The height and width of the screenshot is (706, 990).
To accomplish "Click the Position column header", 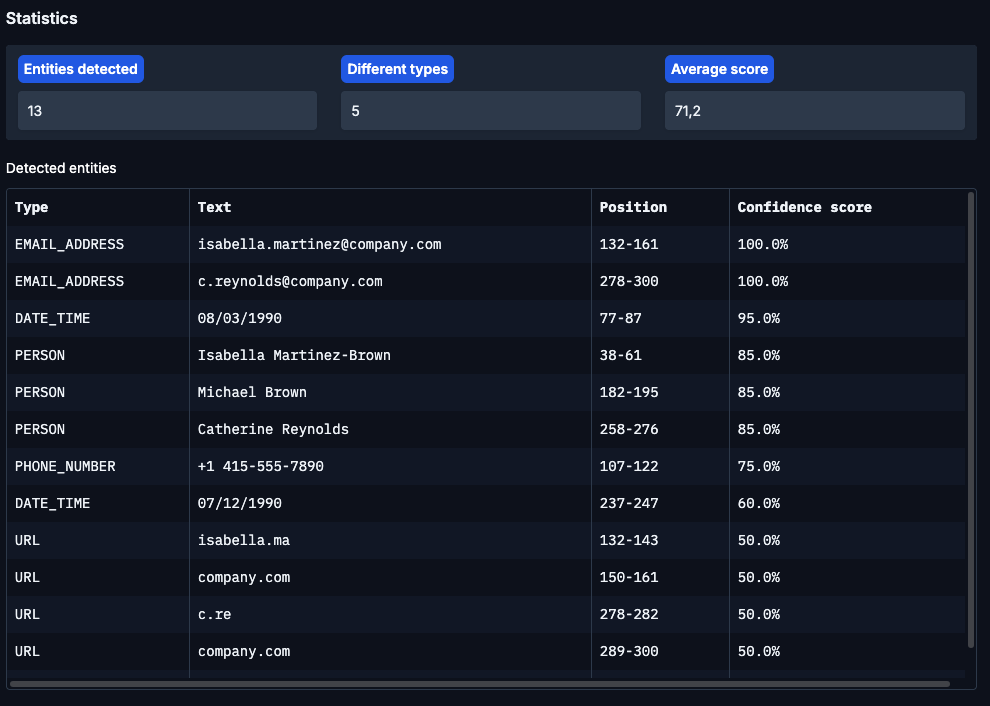I will (633, 207).
